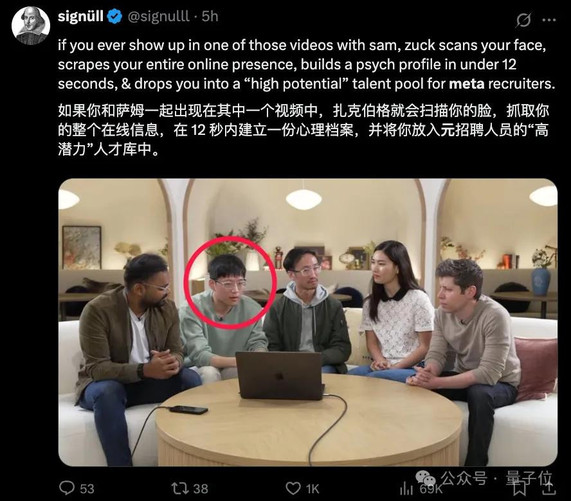Click the bold word meta in the post

[466, 84]
